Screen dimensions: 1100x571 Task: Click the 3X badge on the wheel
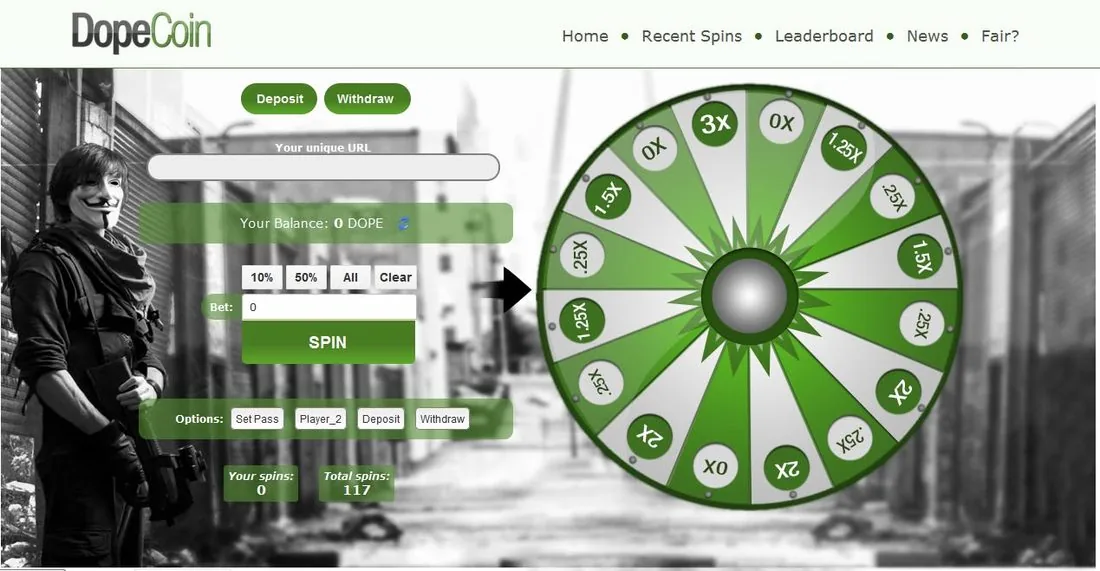pos(715,123)
